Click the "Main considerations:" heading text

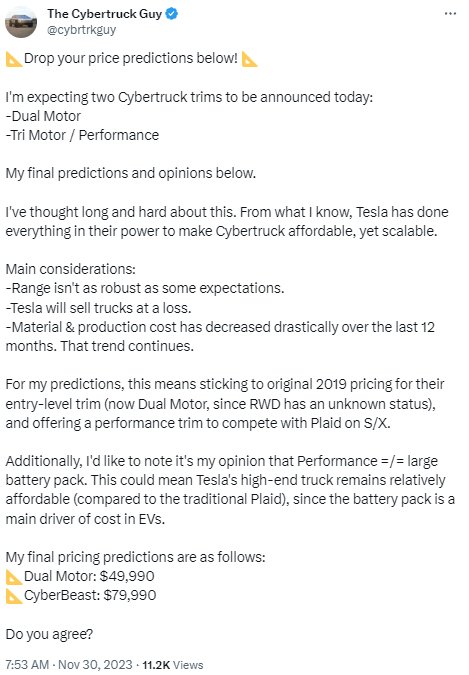[x=70, y=269]
